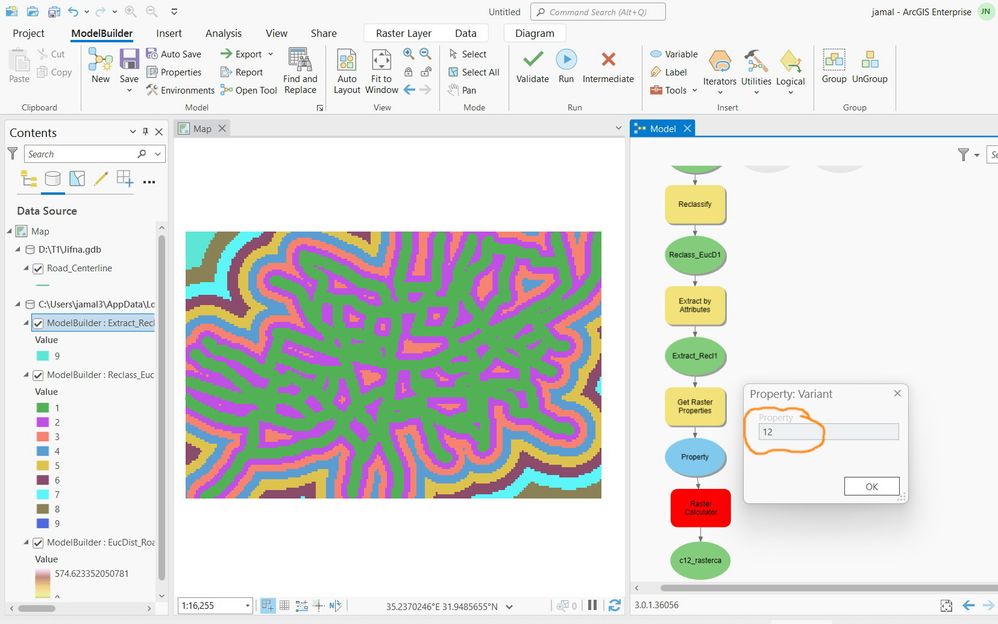Click the Validate model checkmark icon
Viewport: 998px width, 624px height.
533,60
